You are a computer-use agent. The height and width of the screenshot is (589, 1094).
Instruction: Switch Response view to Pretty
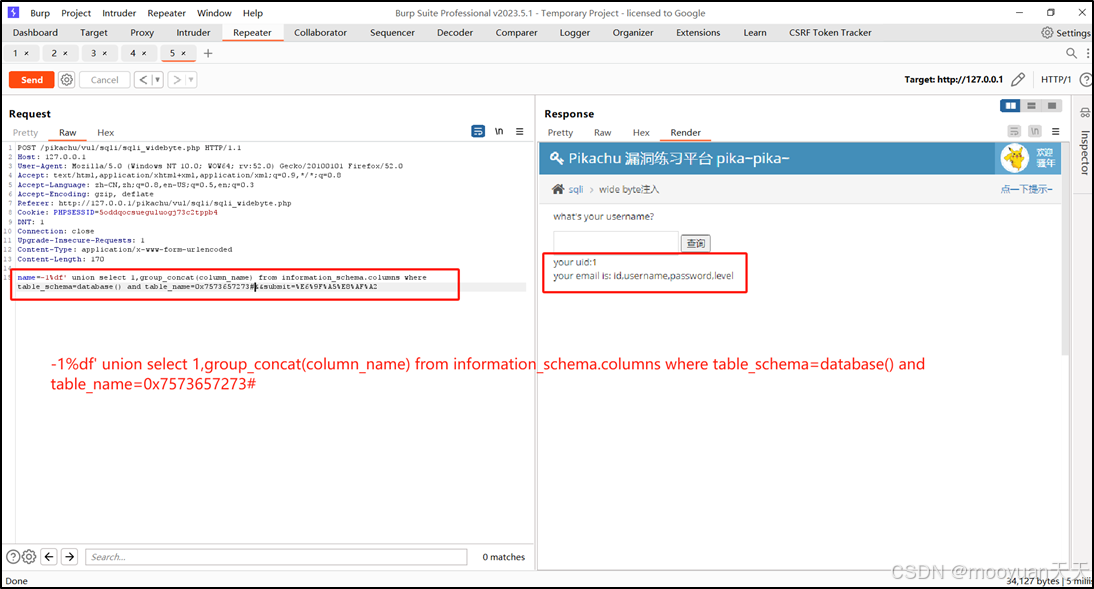tap(560, 133)
